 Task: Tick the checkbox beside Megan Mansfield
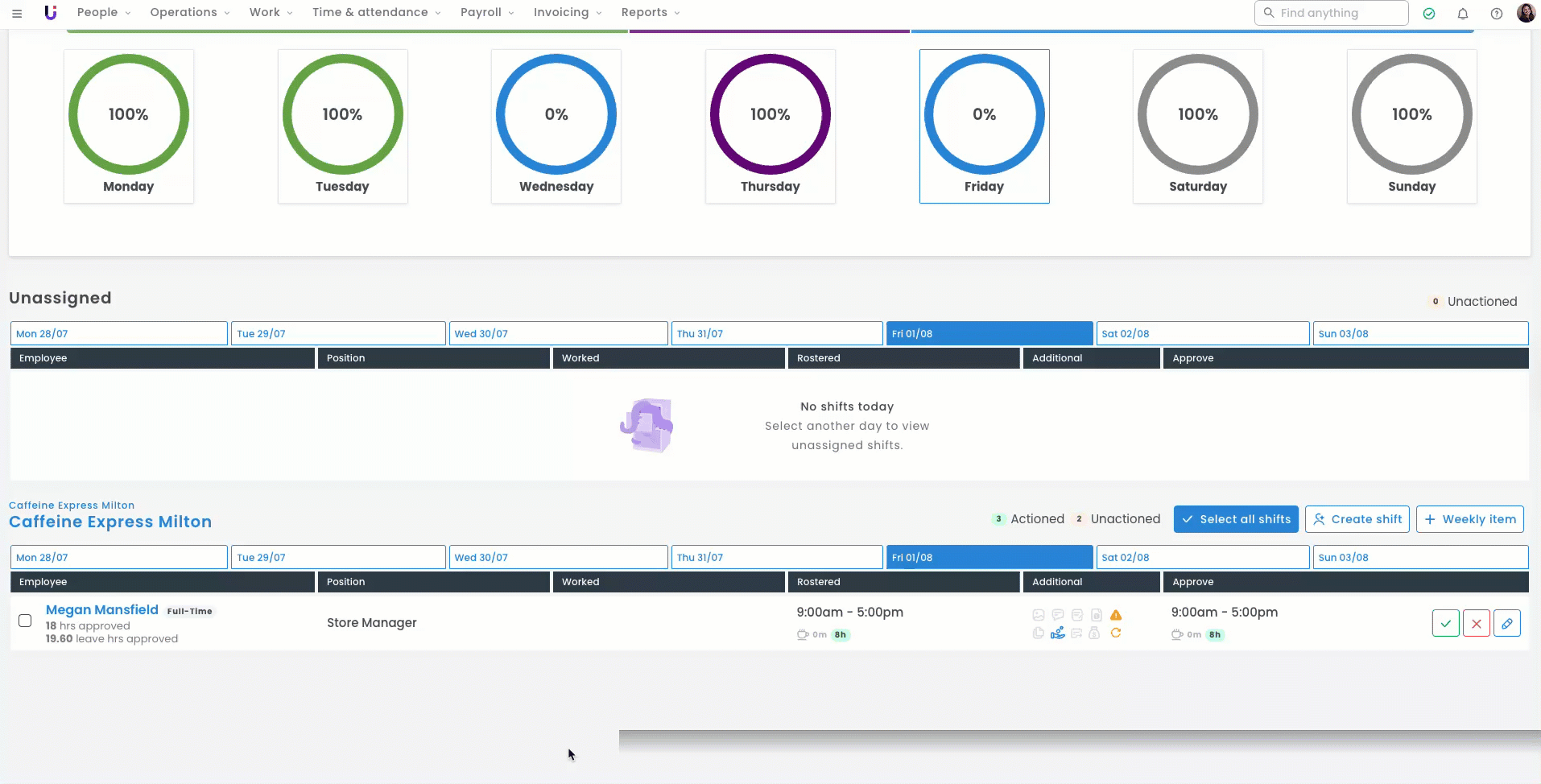coord(25,621)
